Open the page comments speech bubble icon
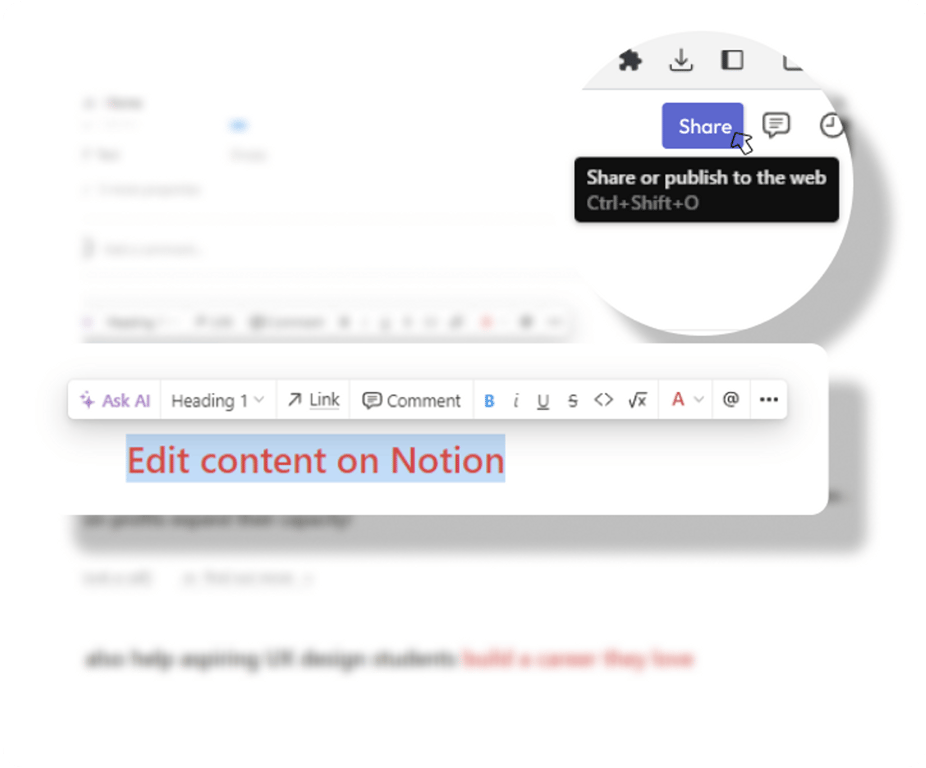 (776, 125)
